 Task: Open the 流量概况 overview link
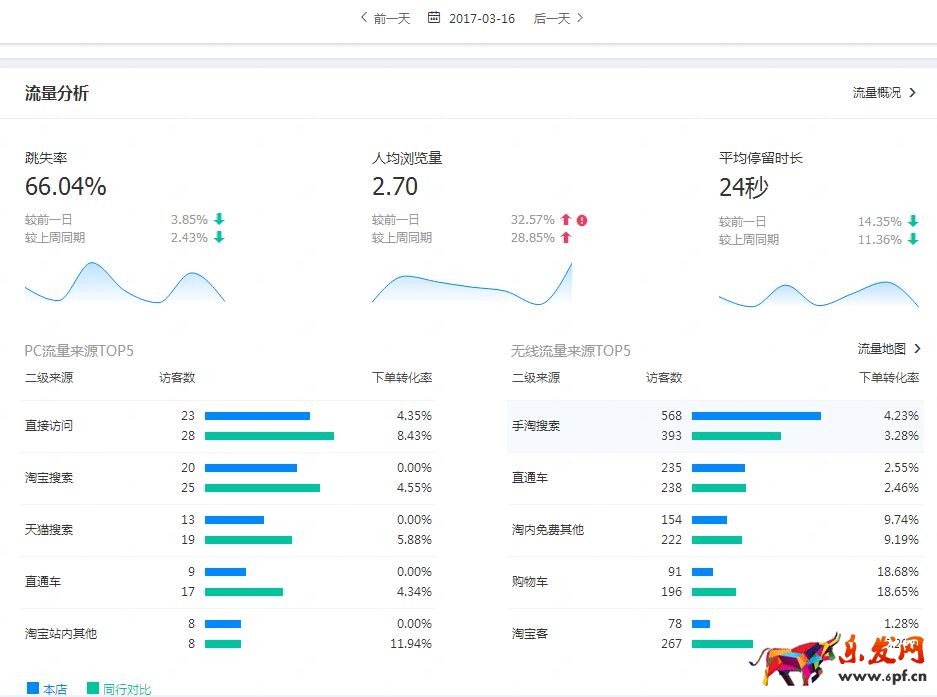pyautogui.click(x=885, y=93)
